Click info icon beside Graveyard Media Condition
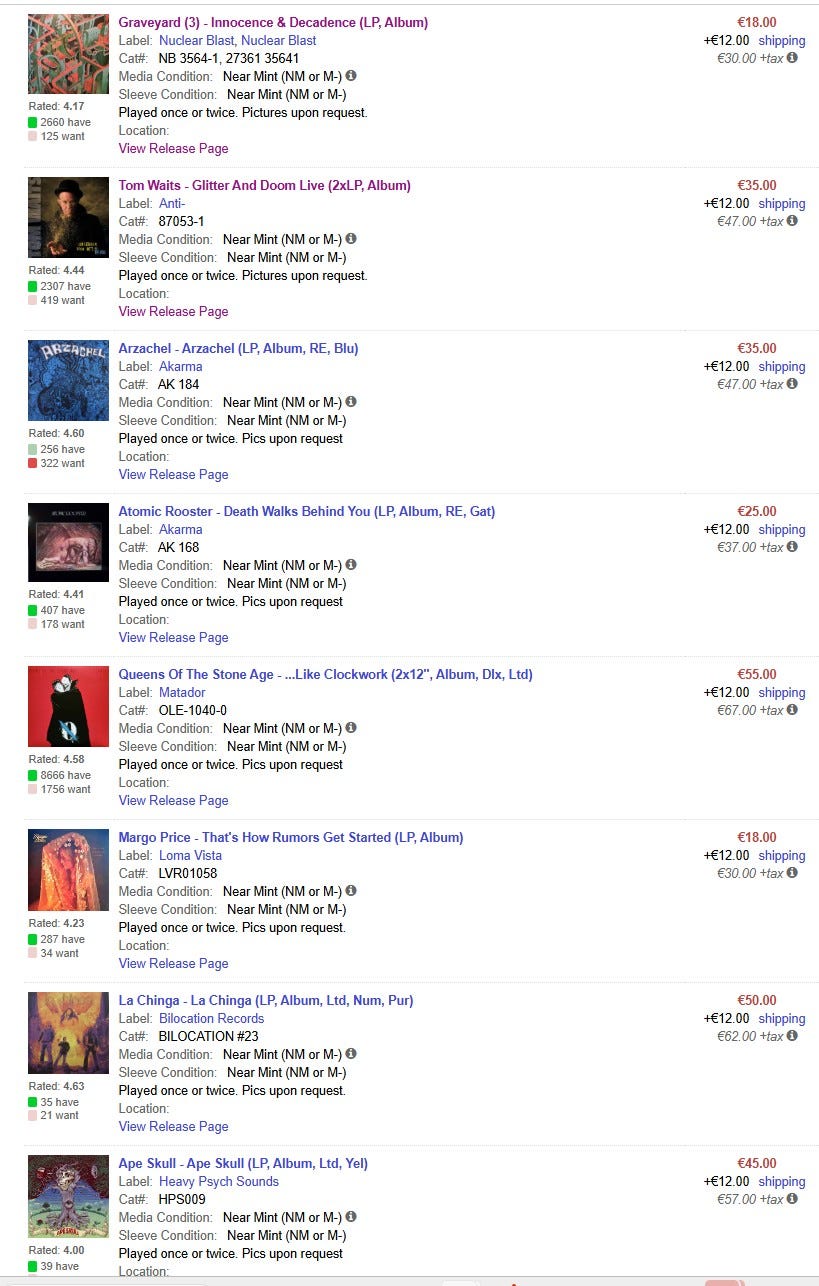819x1286 pixels. click(351, 76)
